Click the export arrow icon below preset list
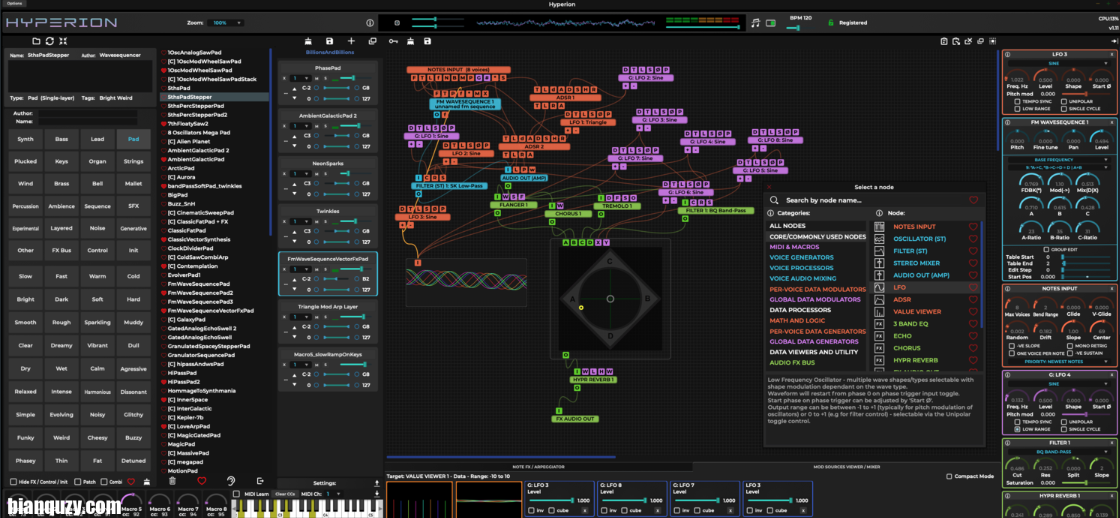 point(260,481)
